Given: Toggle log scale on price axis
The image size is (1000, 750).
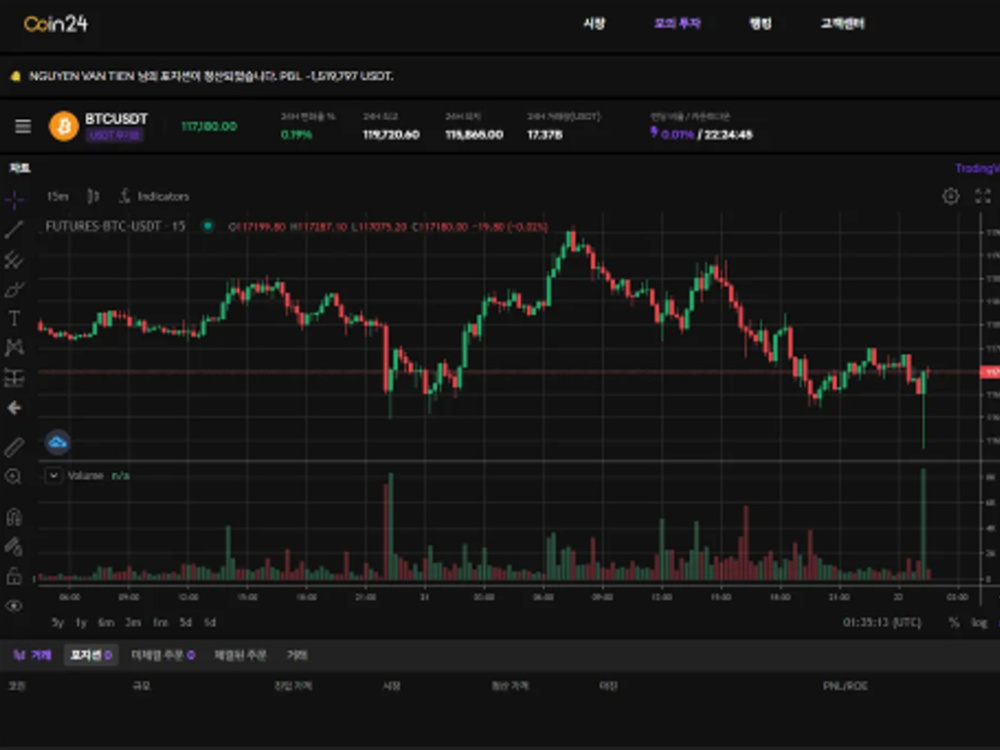Looking at the screenshot, I should tap(979, 622).
